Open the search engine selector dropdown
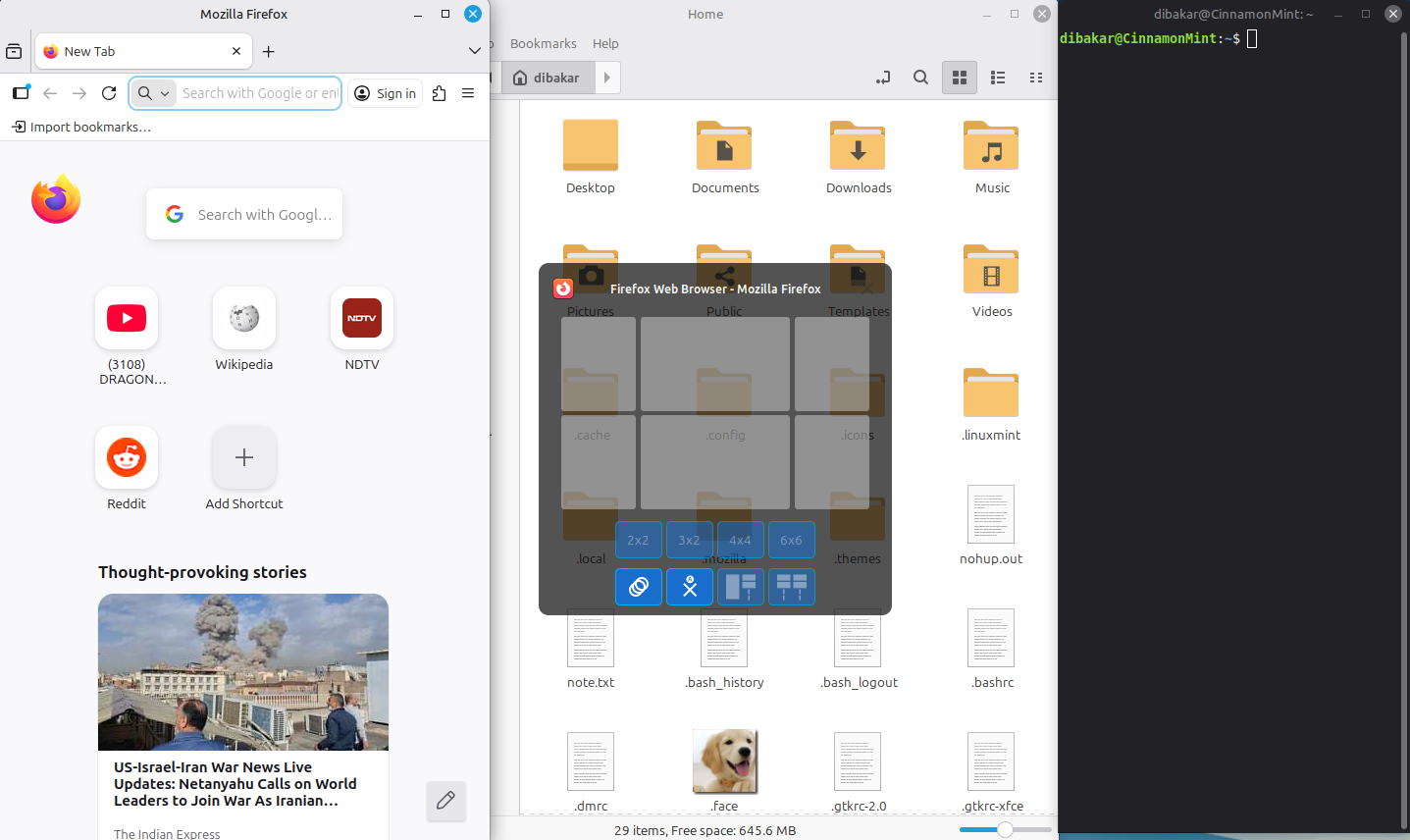The image size is (1410, 840). [154, 93]
